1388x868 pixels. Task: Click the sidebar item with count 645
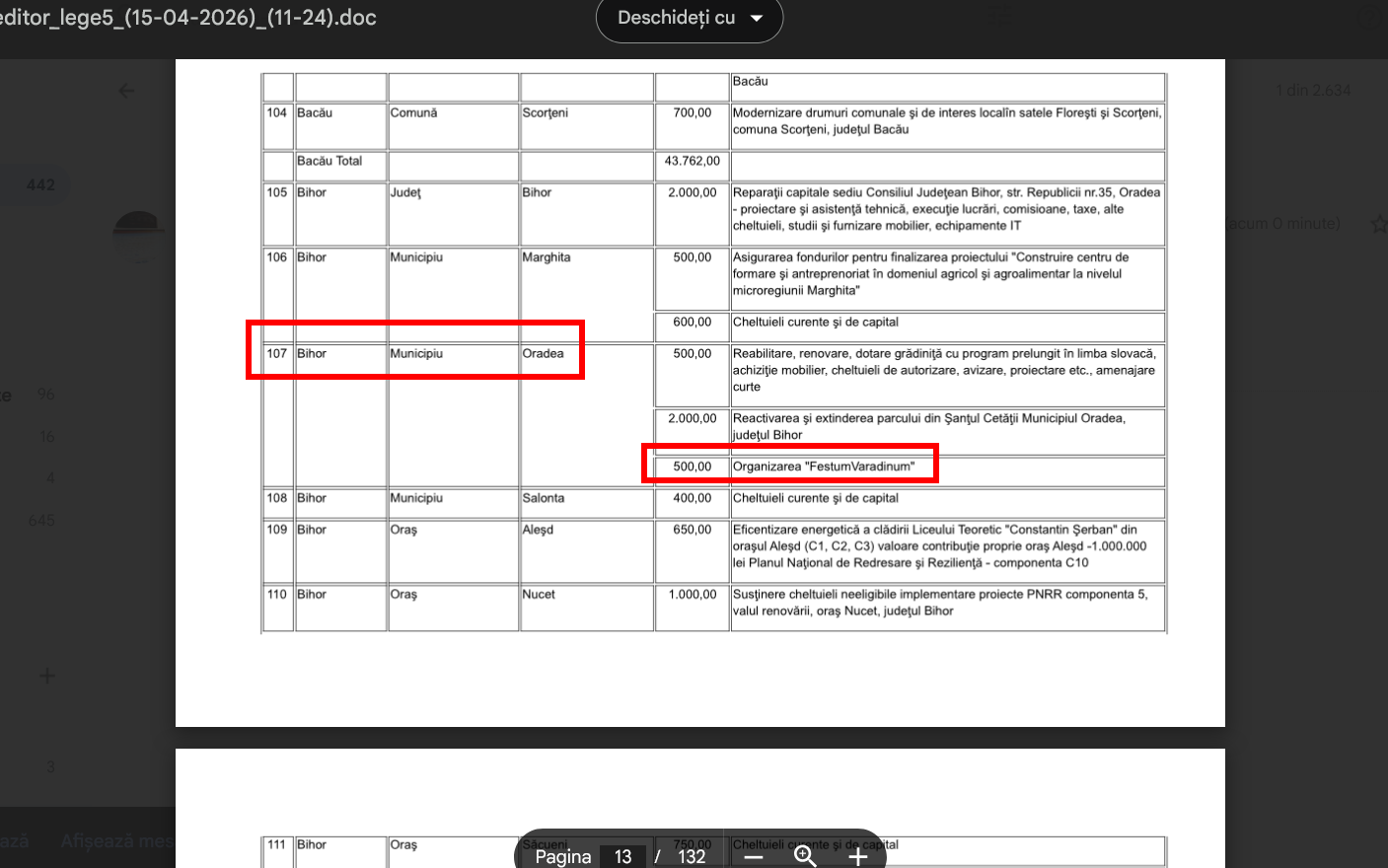tap(41, 520)
